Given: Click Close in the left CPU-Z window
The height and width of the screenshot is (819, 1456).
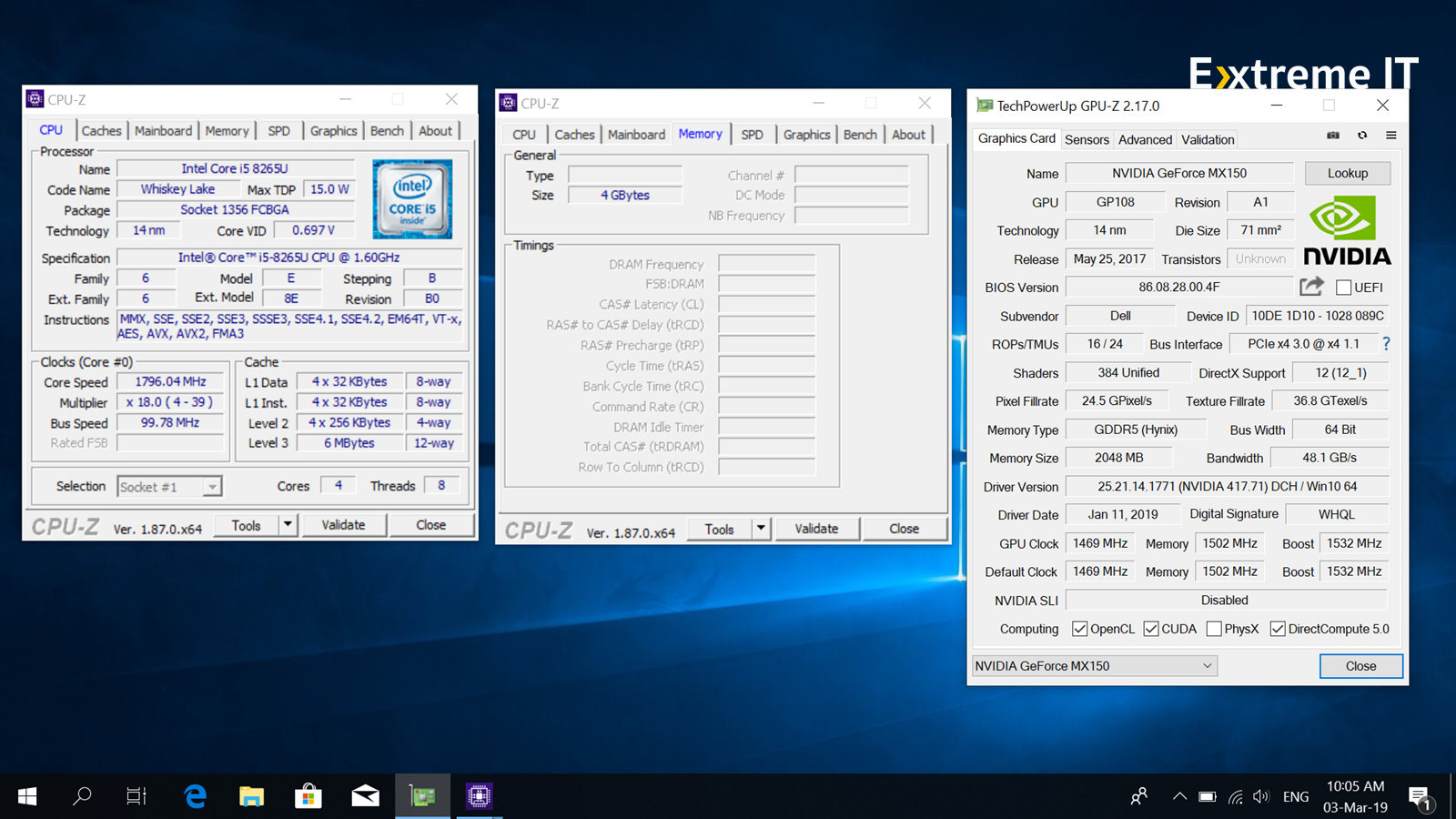Looking at the screenshot, I should pos(431,525).
